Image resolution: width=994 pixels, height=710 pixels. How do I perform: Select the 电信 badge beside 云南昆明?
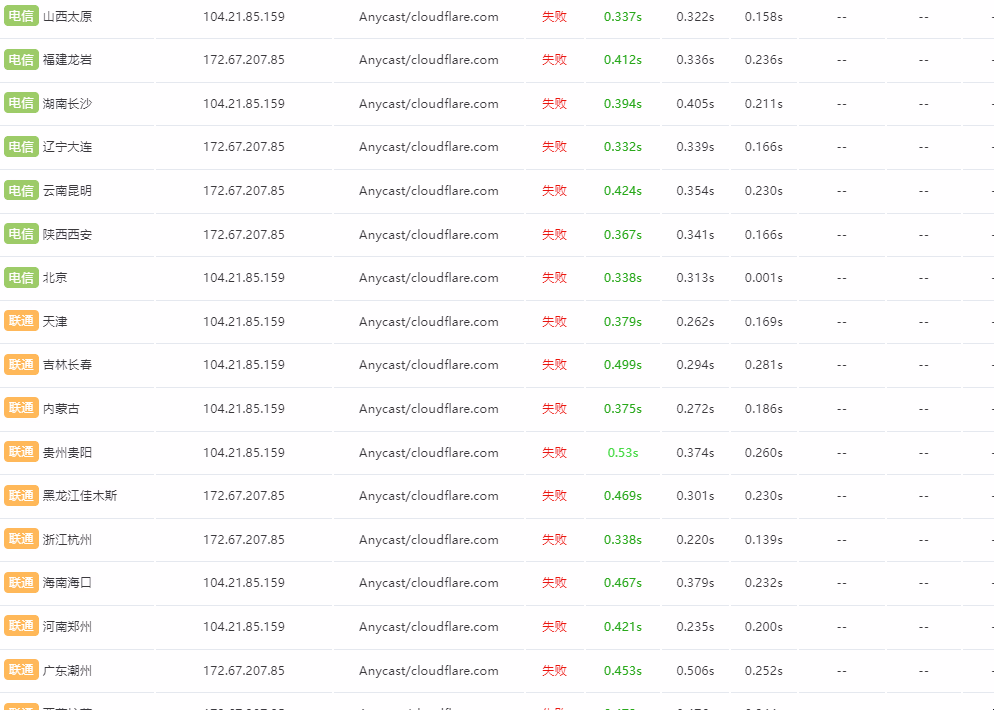coord(21,191)
